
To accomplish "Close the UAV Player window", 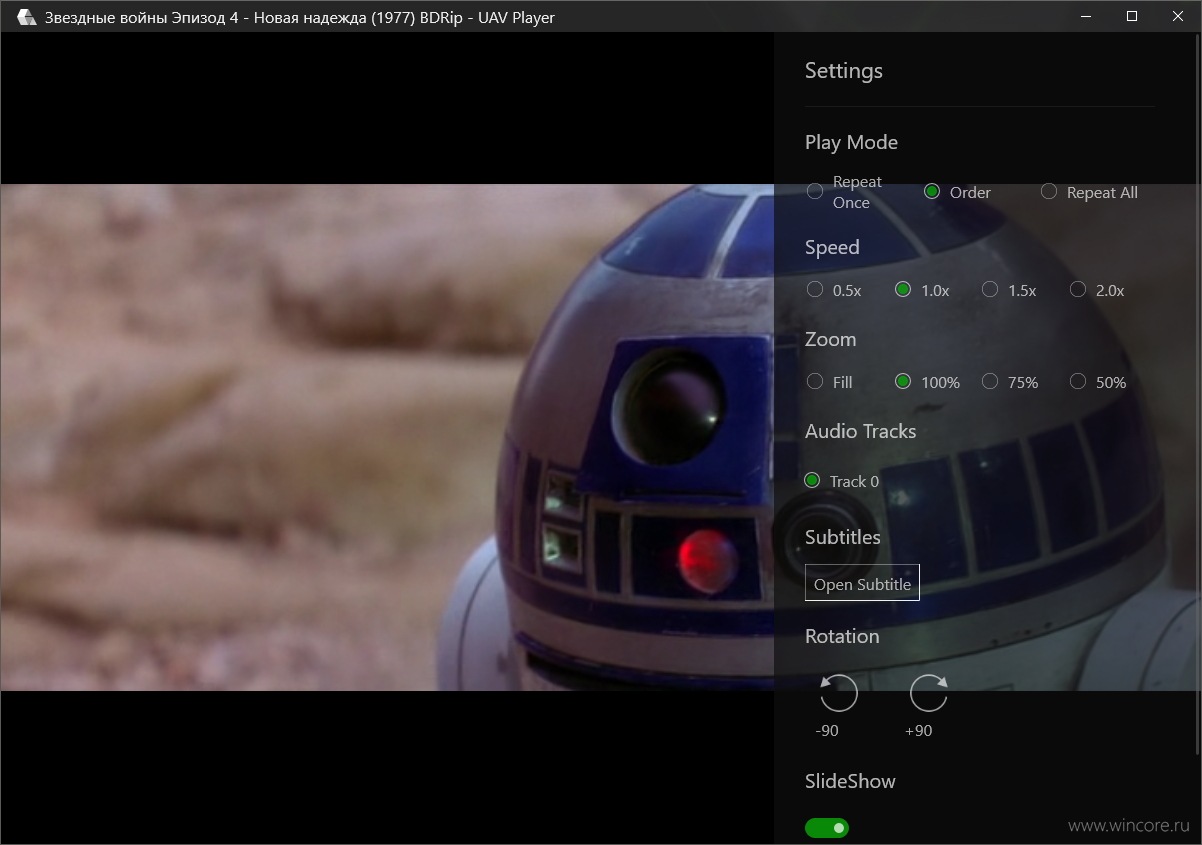I will [x=1178, y=16].
